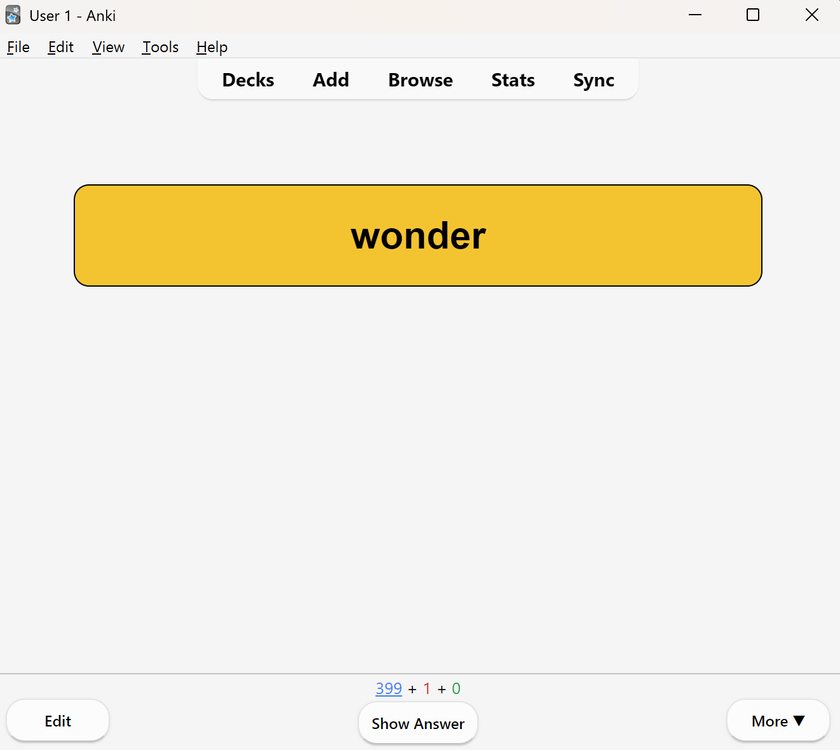Click the bottom Edit card button

(58, 721)
